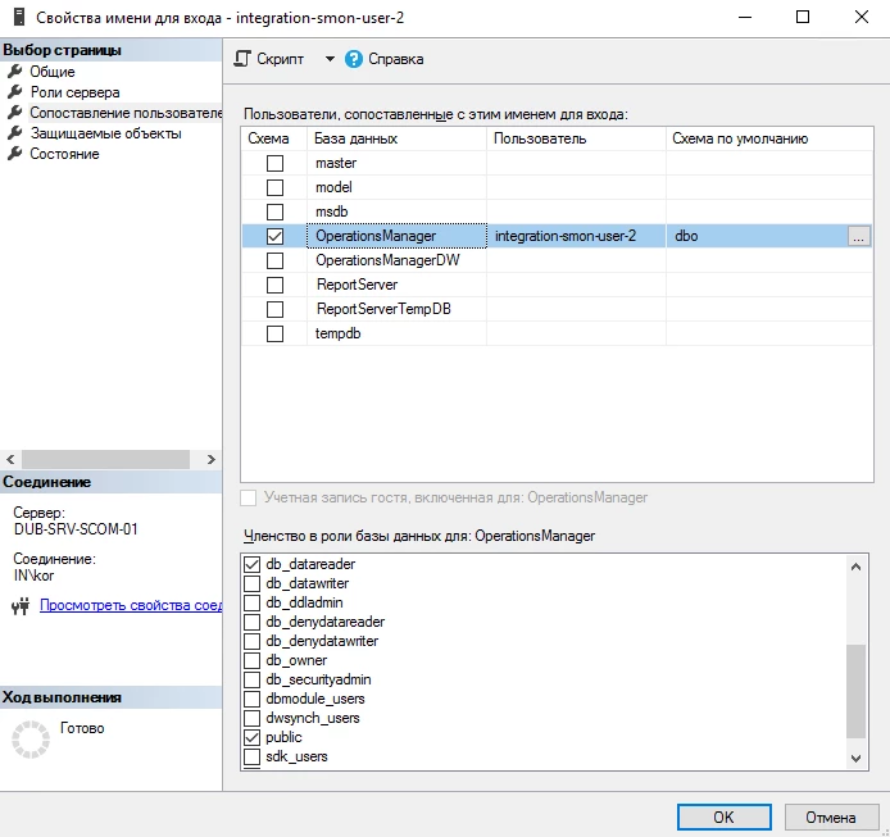Select the Роли сервера wrench icon

pyautogui.click(x=14, y=93)
